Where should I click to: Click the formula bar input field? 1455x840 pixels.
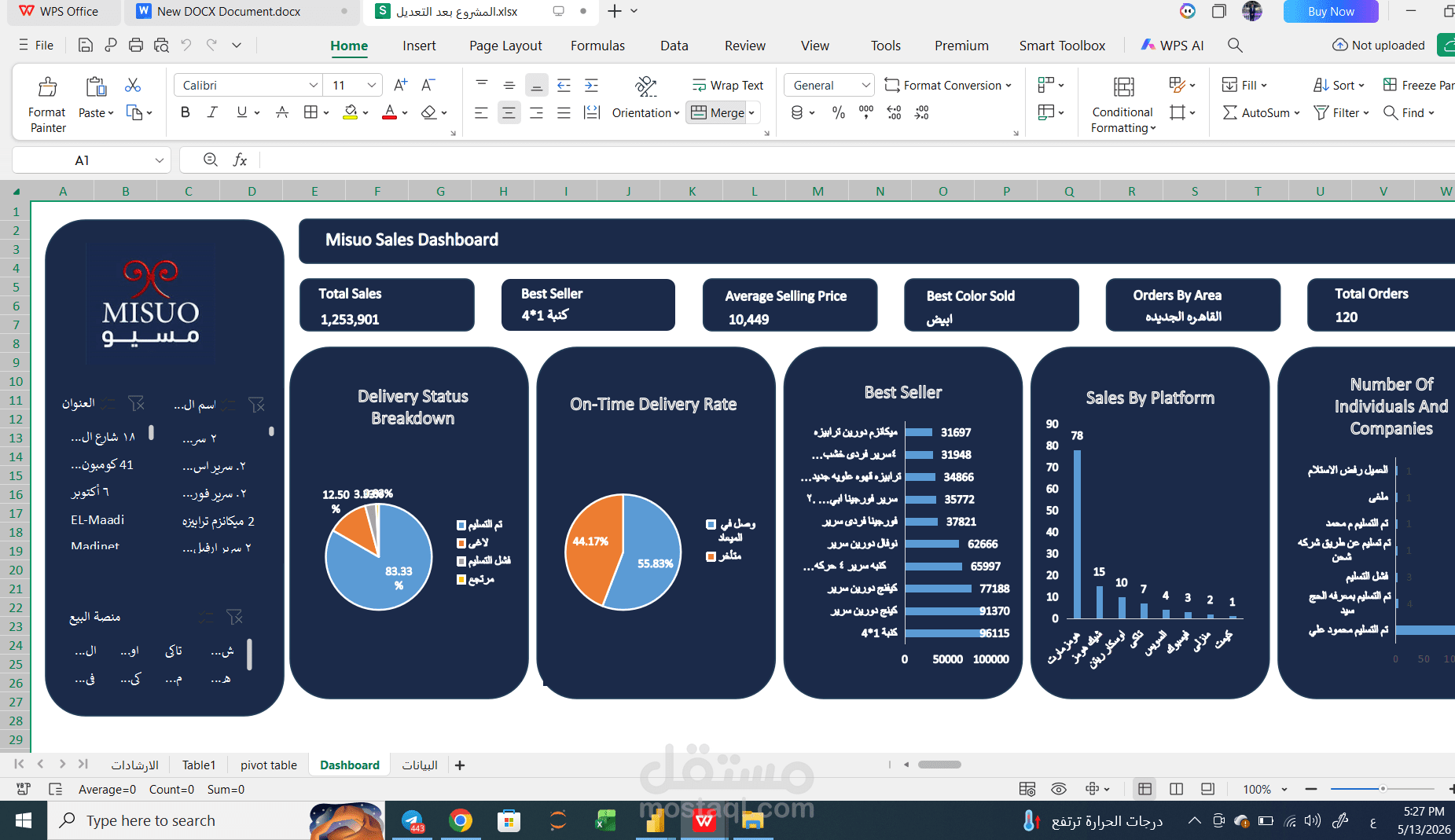click(857, 160)
